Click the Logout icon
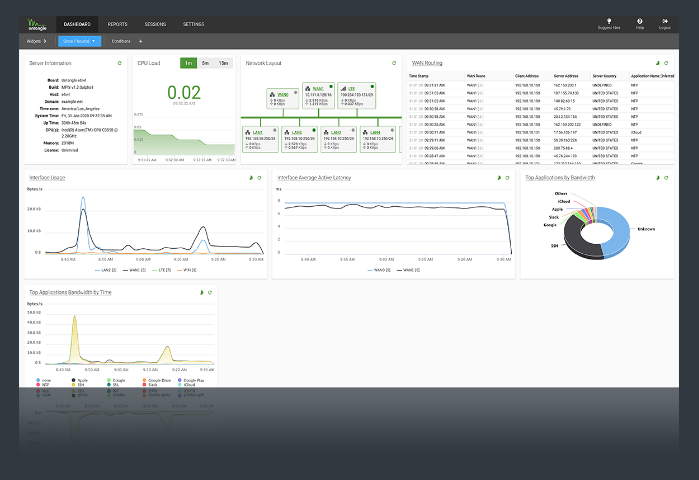The image size is (699, 480). (665, 21)
